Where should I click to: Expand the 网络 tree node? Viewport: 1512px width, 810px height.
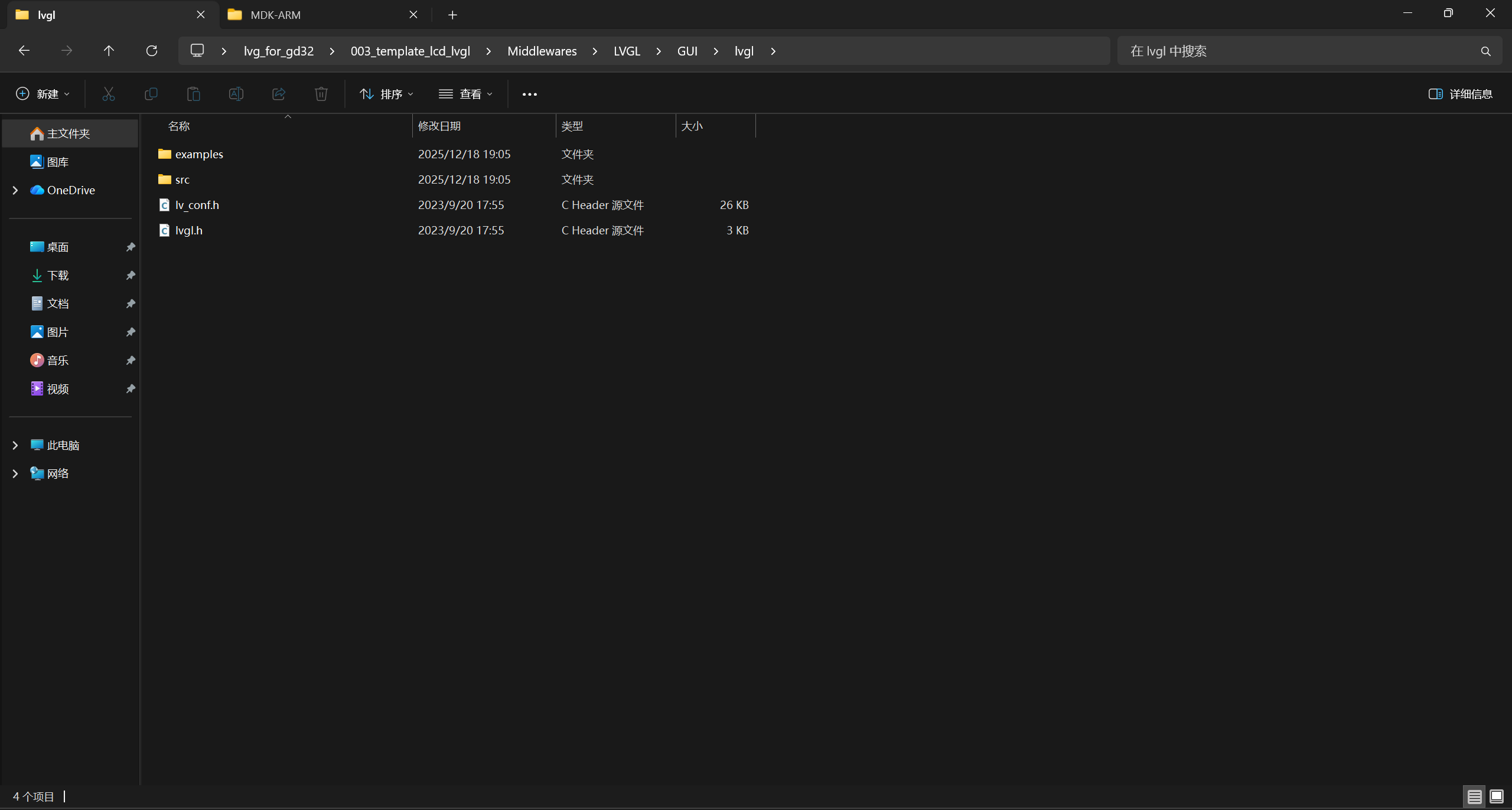(15, 473)
